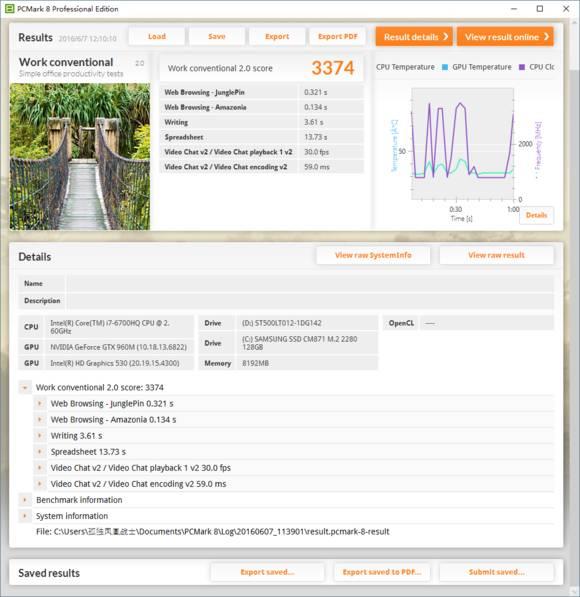Screen dimensions: 580x597
Task: Expand the Web Browsing - JunglePin row
Action: point(40,404)
